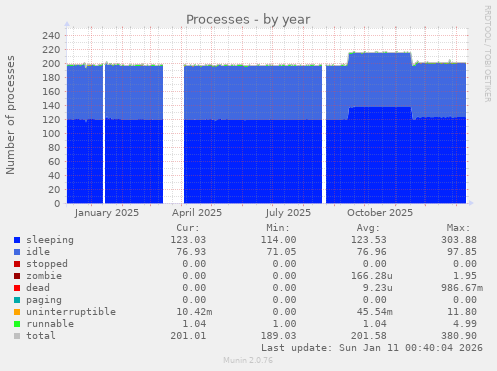Click zombie average value 166.28u
The image size is (497, 371).
pos(371,276)
